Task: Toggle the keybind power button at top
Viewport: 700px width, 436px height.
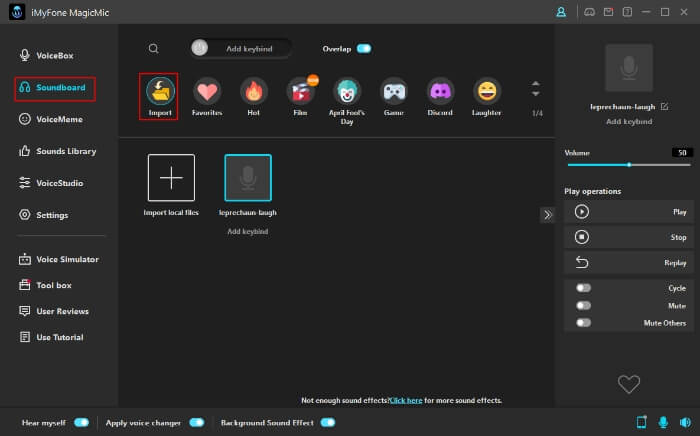Action: [200, 48]
